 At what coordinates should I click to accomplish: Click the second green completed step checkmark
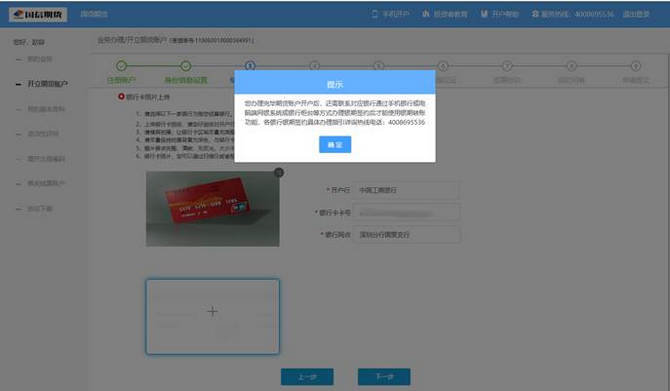click(185, 66)
